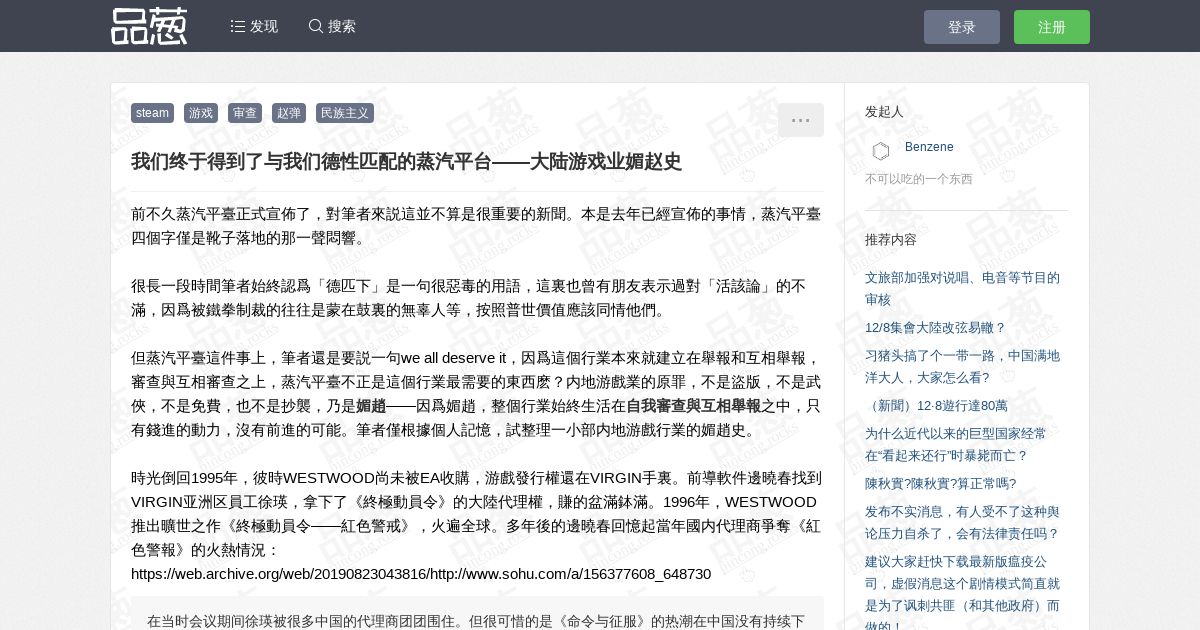Select the 游戏 tag
The image size is (1200, 630).
pos(201,113)
